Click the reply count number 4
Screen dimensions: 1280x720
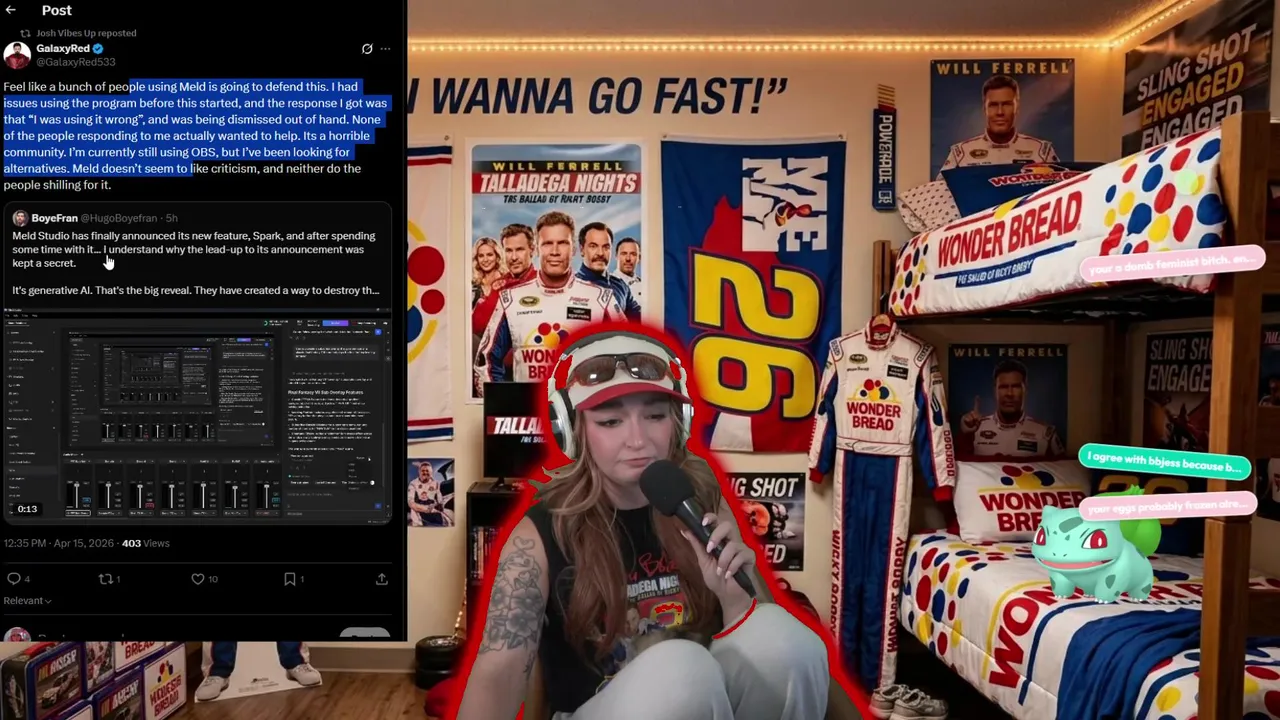[x=27, y=579]
